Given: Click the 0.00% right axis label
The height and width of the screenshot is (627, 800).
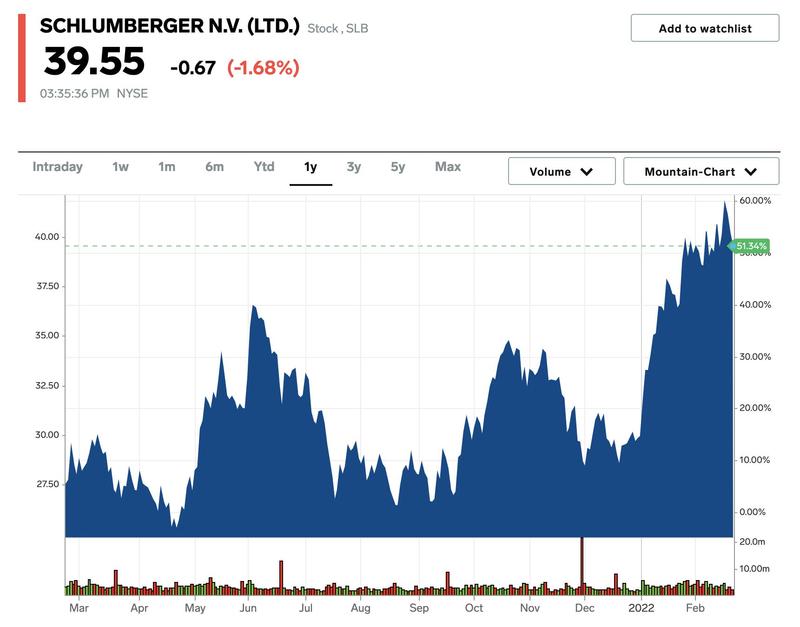Looking at the screenshot, I should pos(752,512).
